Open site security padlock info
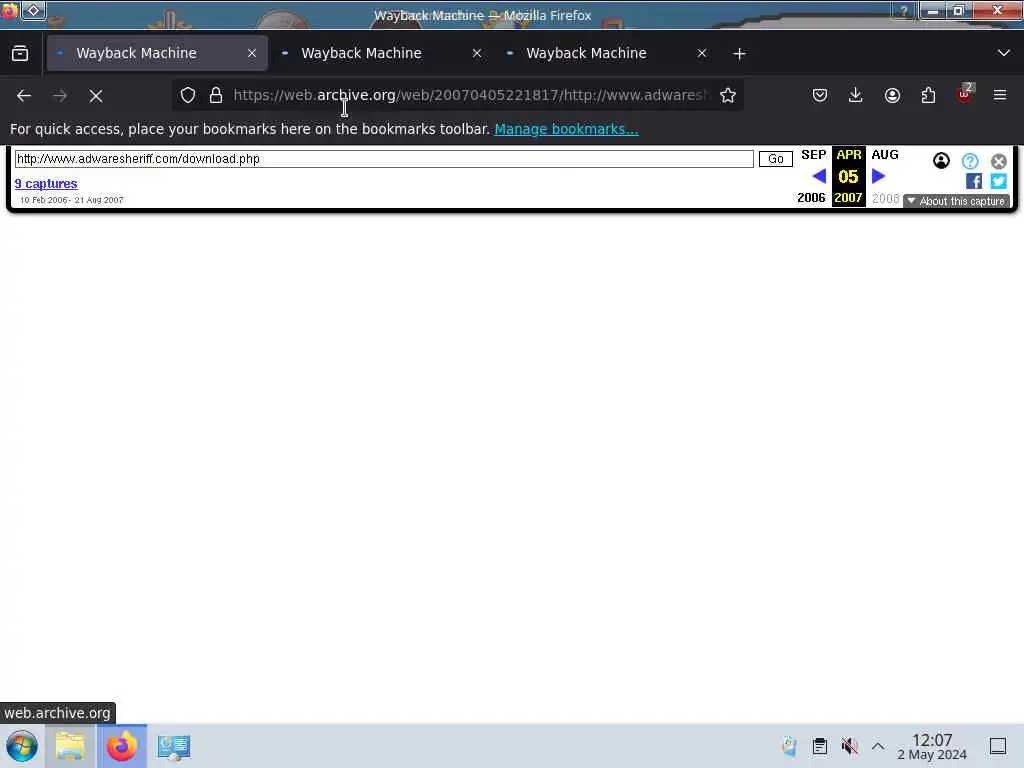The height and width of the screenshot is (768, 1024). [x=216, y=95]
